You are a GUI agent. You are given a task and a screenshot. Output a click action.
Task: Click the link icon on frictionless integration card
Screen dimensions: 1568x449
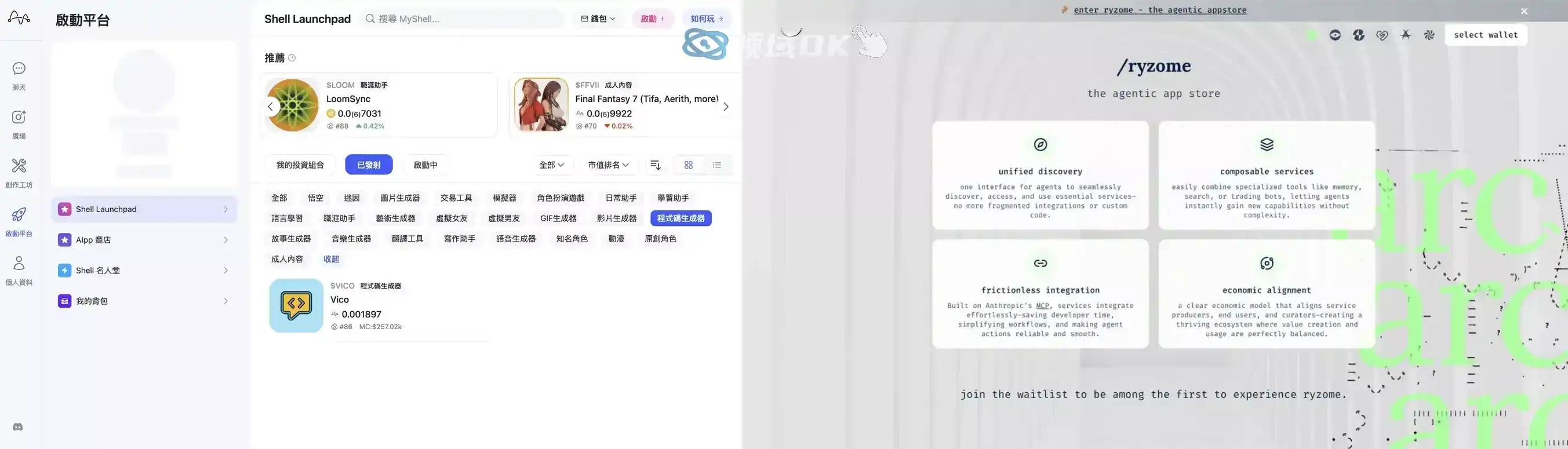coord(1041,264)
